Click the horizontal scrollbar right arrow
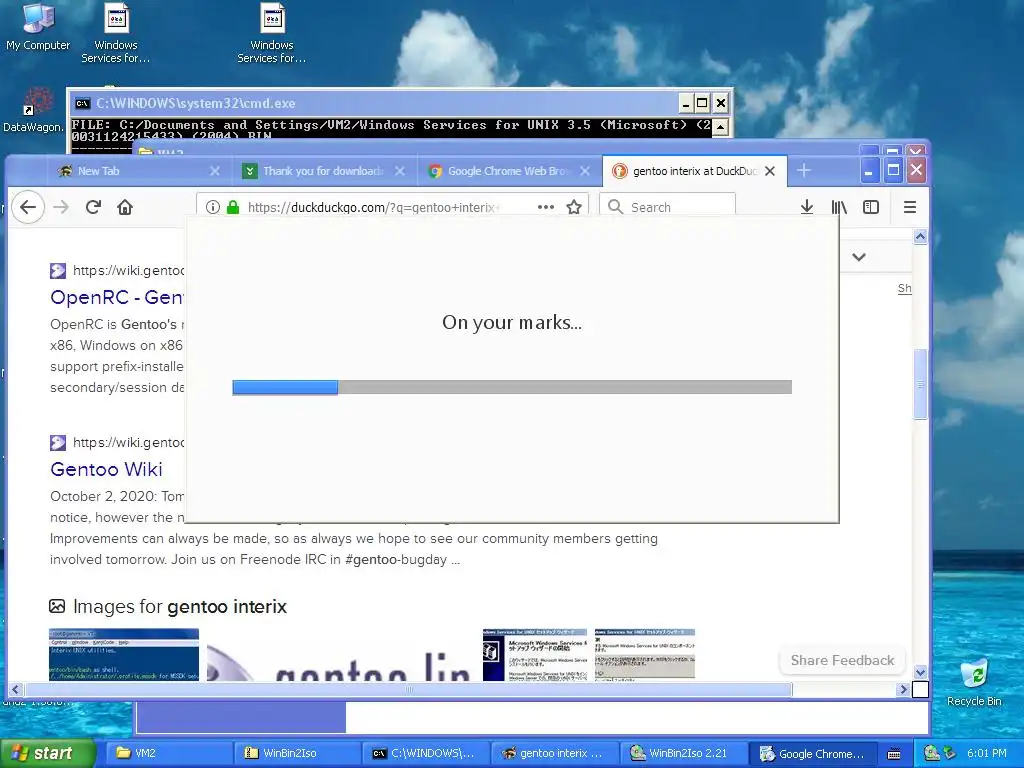Screen dimensions: 1024x768 pyautogui.click(x=904, y=689)
